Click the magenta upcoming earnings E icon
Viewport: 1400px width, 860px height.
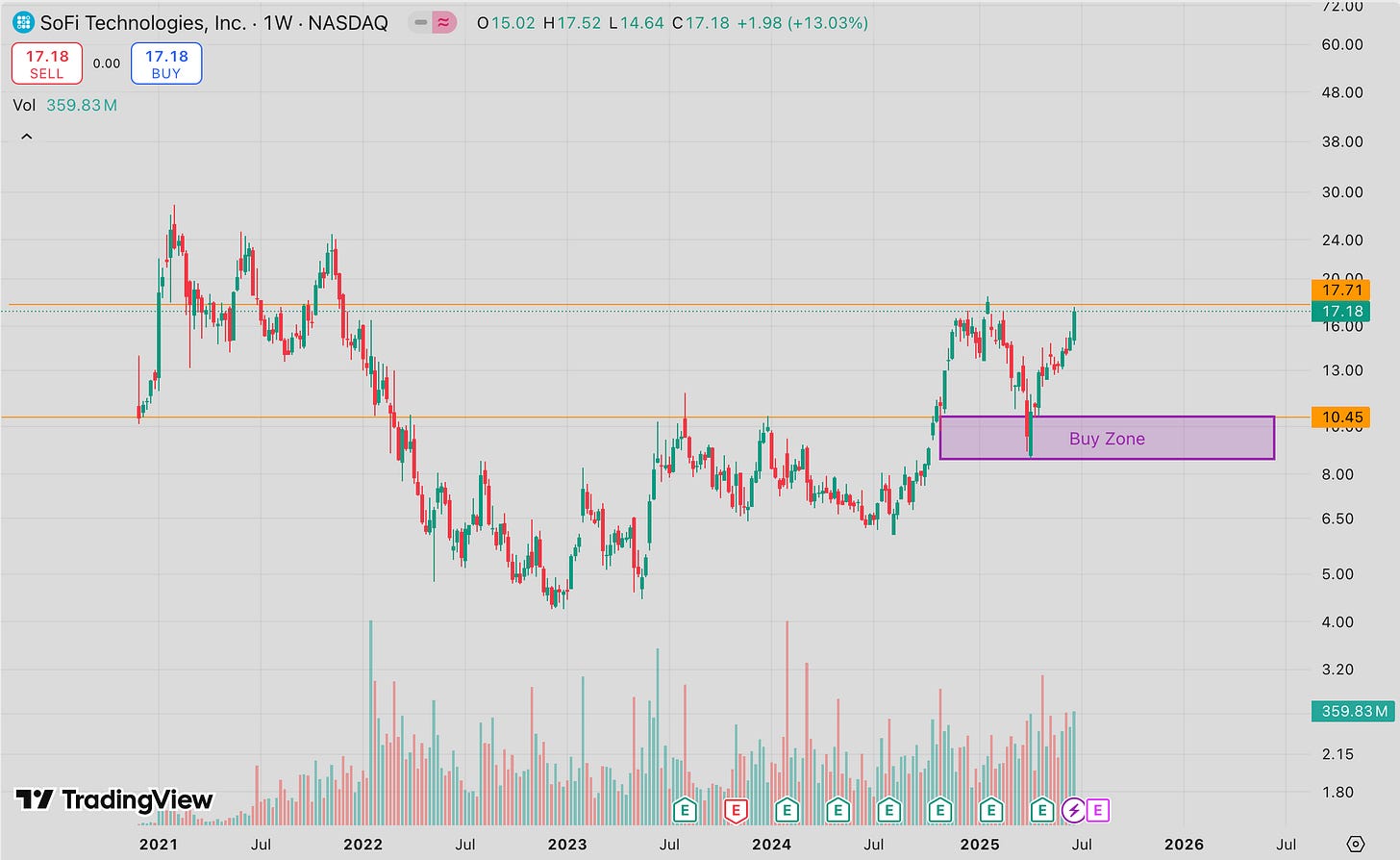pyautogui.click(x=1097, y=810)
